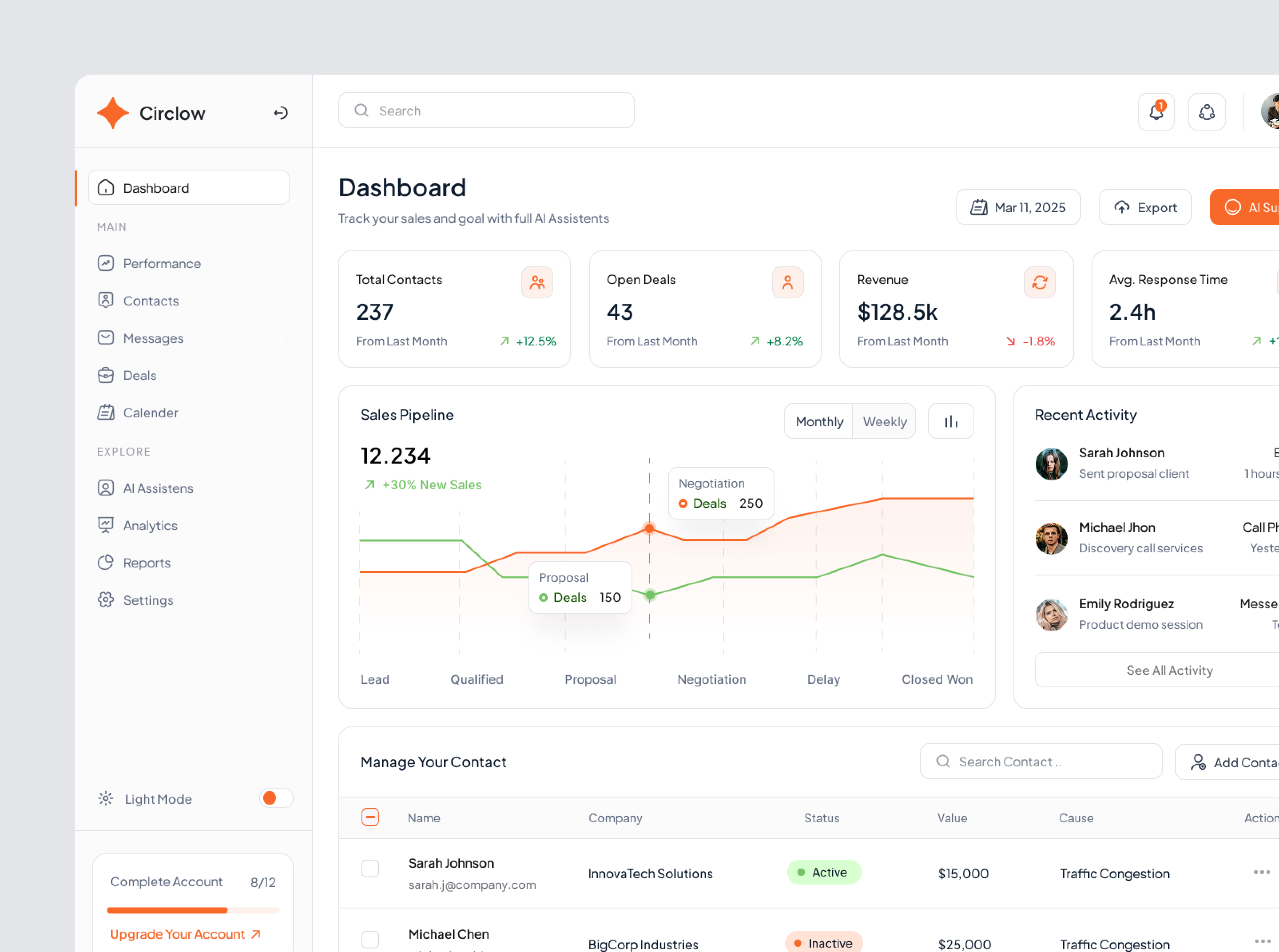Open the Mar 11, 2025 date selector
The width and height of the screenshot is (1279, 952).
click(x=1018, y=207)
